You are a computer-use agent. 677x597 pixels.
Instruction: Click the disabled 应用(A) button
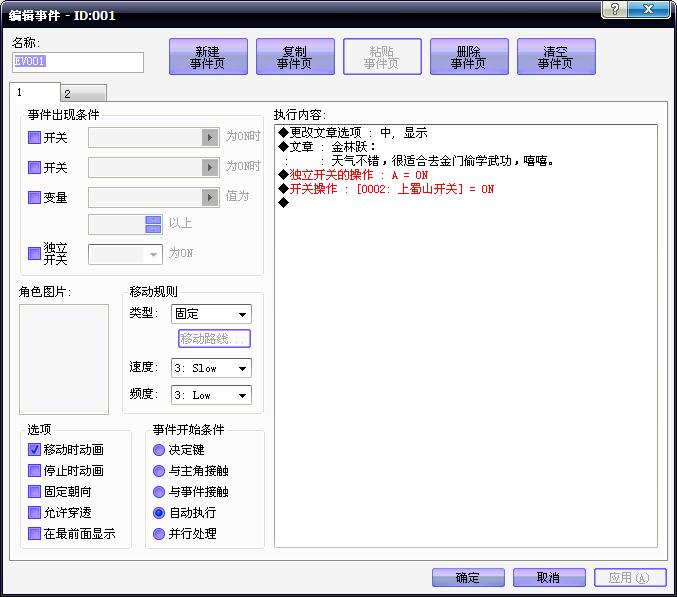[x=630, y=578]
